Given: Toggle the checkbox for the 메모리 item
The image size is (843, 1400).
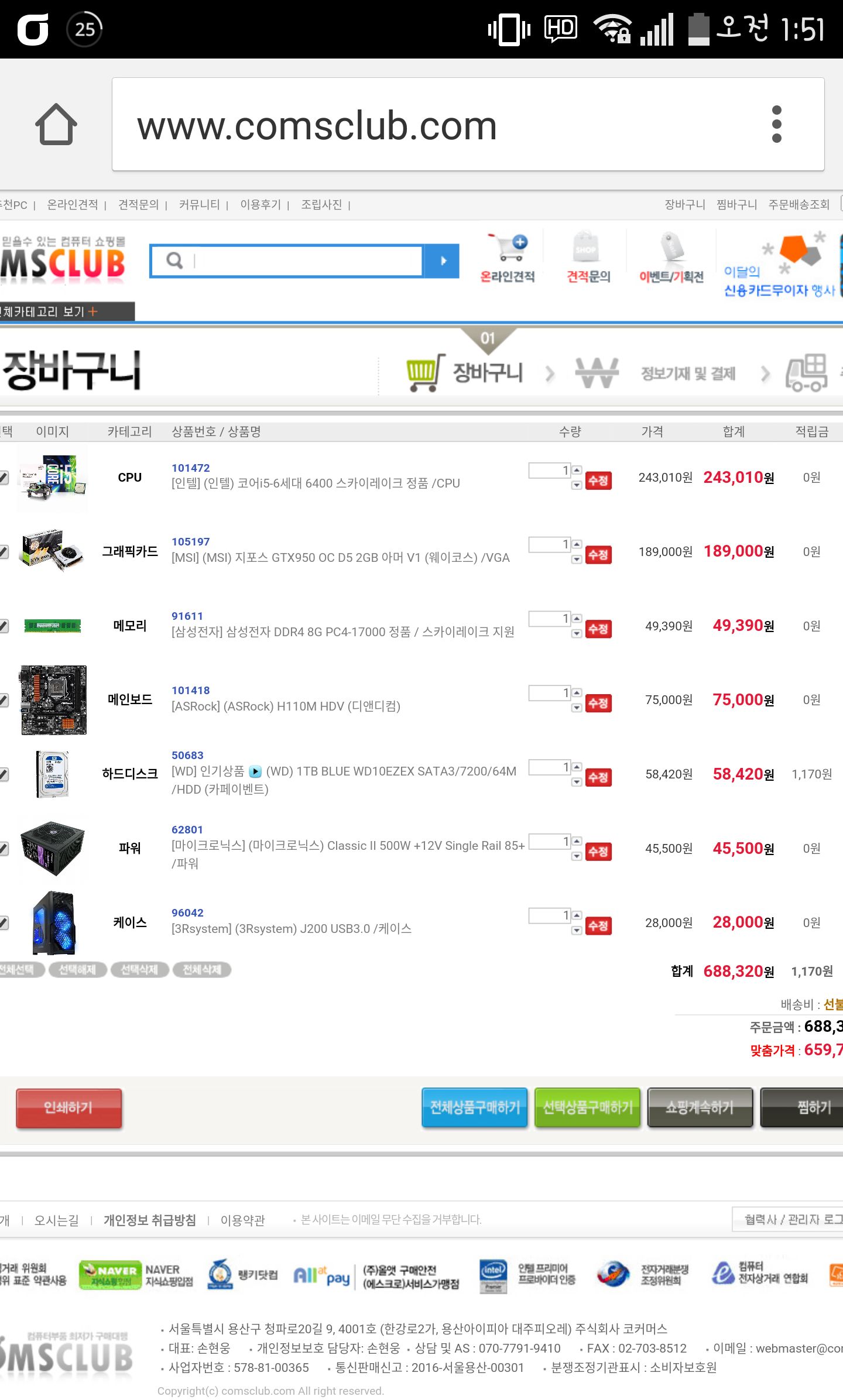Looking at the screenshot, I should pos(4,626).
